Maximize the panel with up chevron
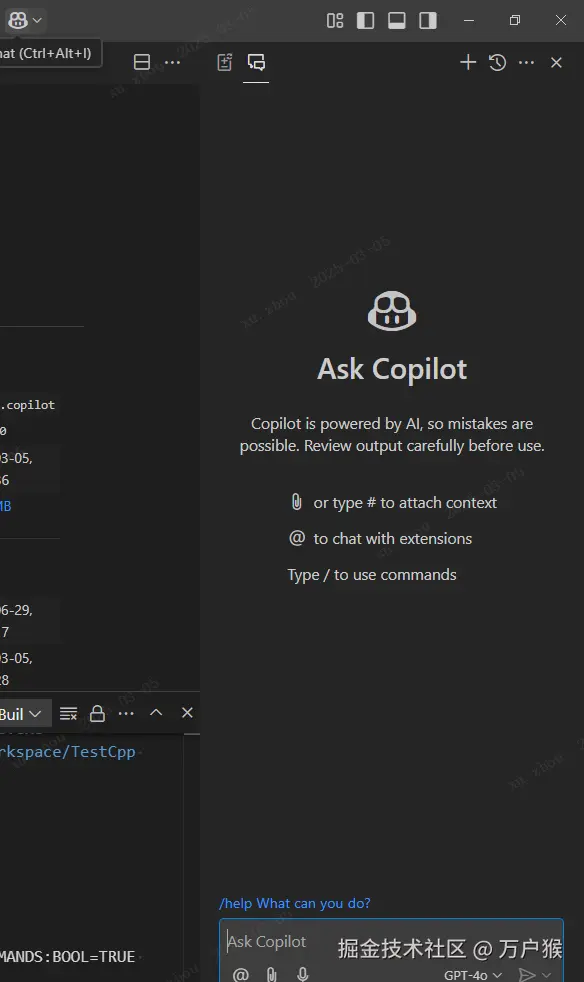 pyautogui.click(x=156, y=713)
